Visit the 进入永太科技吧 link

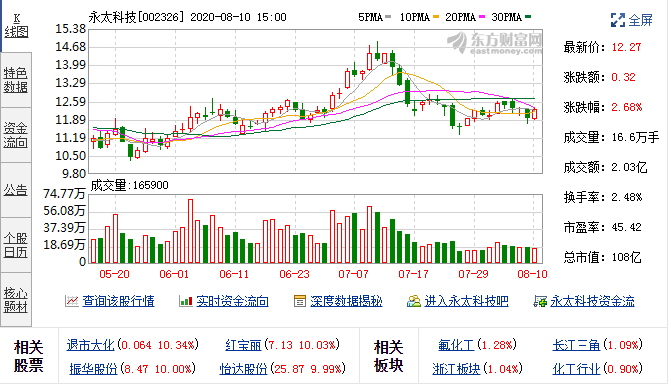click(466, 301)
